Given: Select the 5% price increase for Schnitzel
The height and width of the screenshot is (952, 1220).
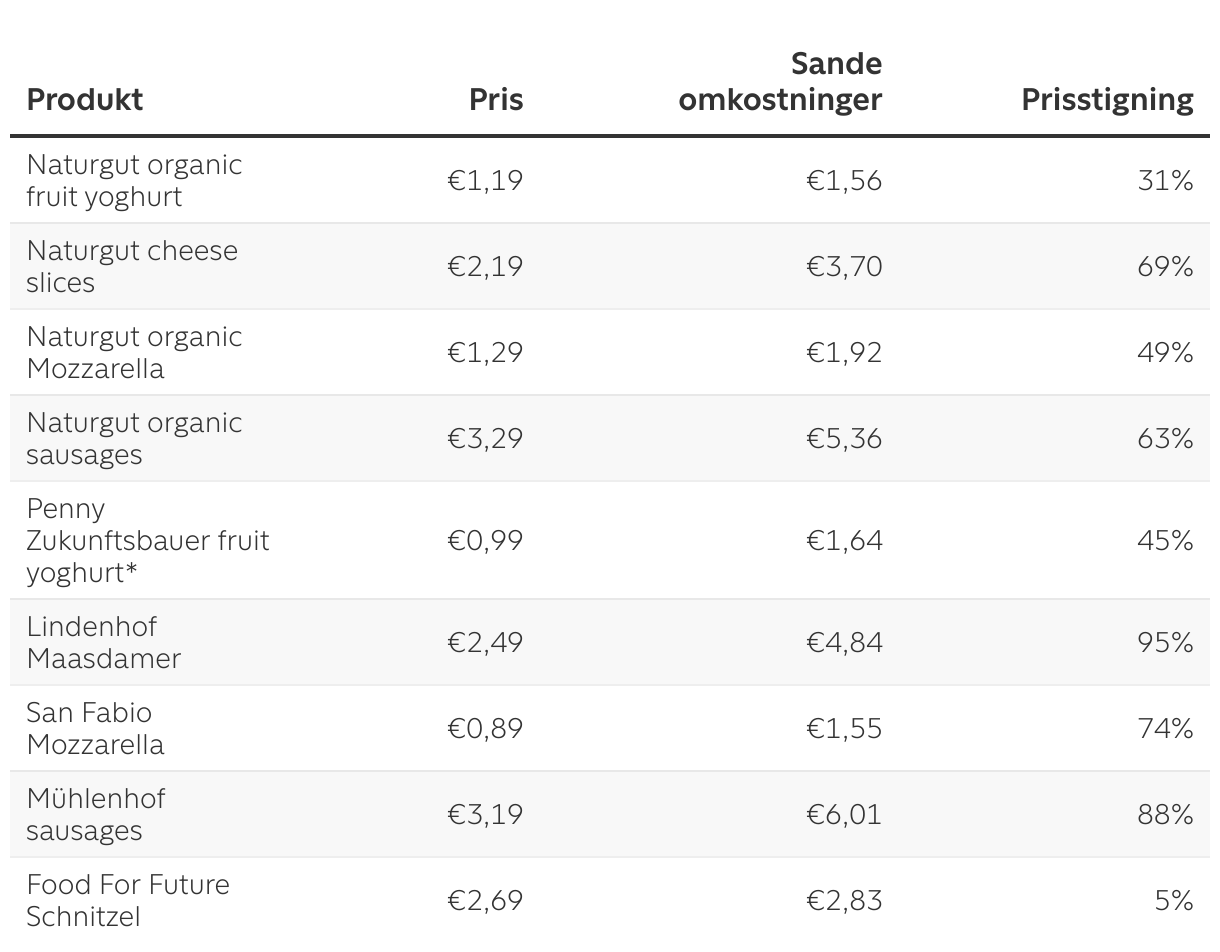Looking at the screenshot, I should point(1174,900).
